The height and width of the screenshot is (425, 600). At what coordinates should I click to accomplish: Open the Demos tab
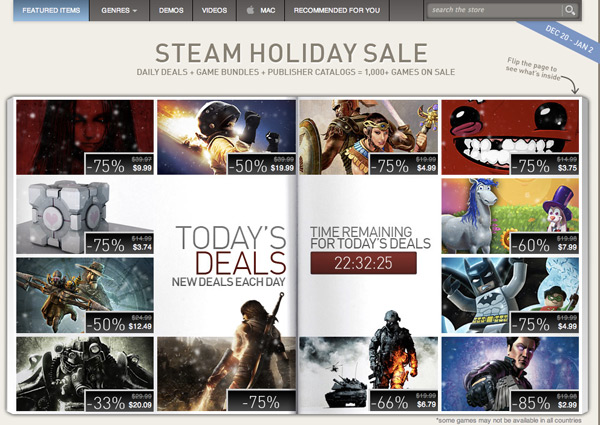tap(171, 10)
